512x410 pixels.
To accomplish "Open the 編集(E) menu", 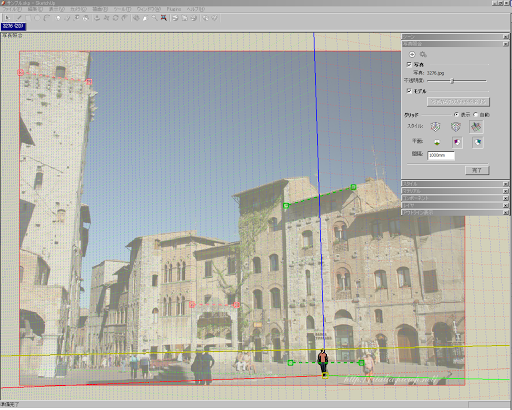I will 35,9.
